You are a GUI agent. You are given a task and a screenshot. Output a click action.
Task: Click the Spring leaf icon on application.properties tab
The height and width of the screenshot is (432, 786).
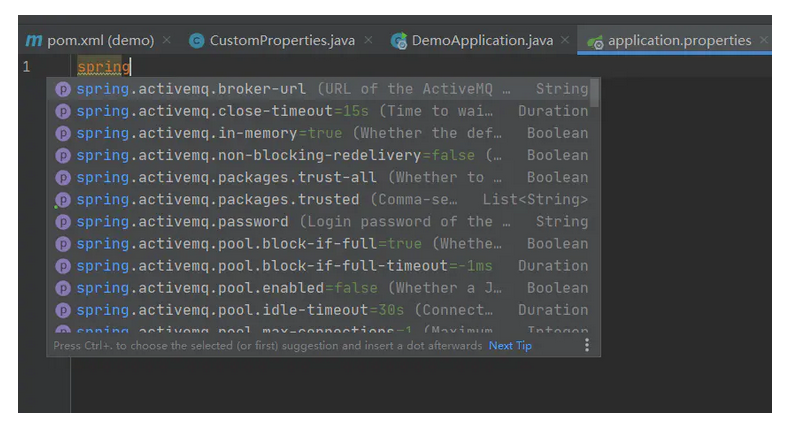(x=595, y=42)
